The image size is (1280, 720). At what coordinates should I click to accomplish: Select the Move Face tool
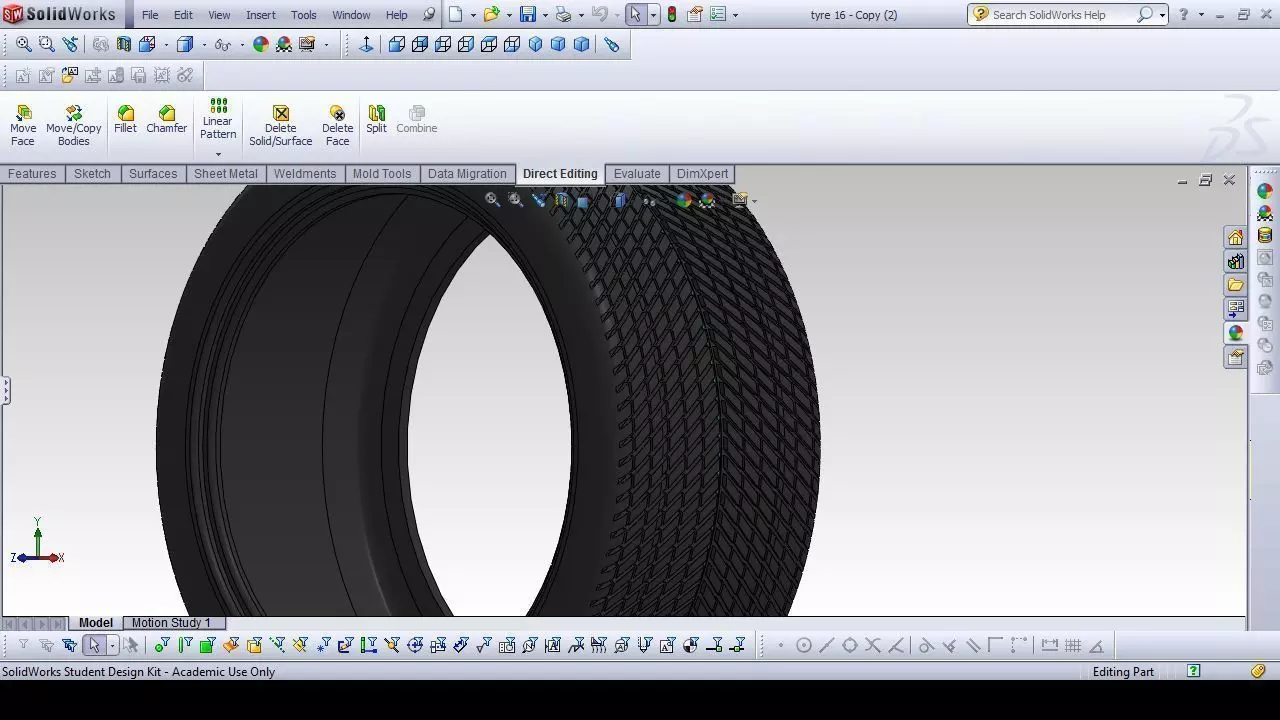[x=23, y=125]
